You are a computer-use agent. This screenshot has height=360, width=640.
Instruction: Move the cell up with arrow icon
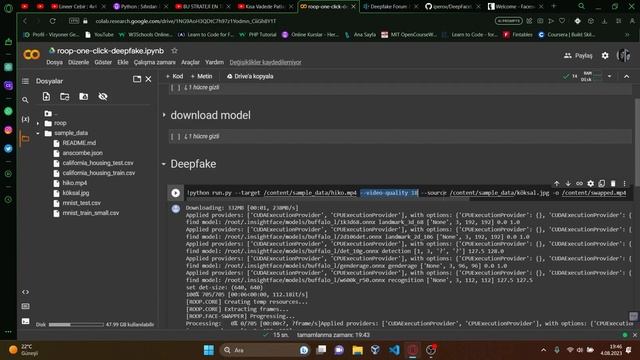click(557, 184)
